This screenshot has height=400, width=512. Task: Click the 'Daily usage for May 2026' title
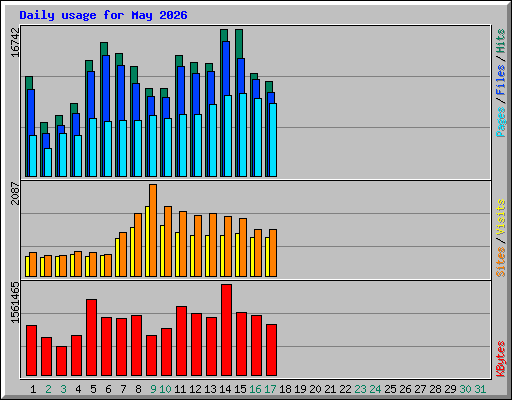[x=103, y=15]
